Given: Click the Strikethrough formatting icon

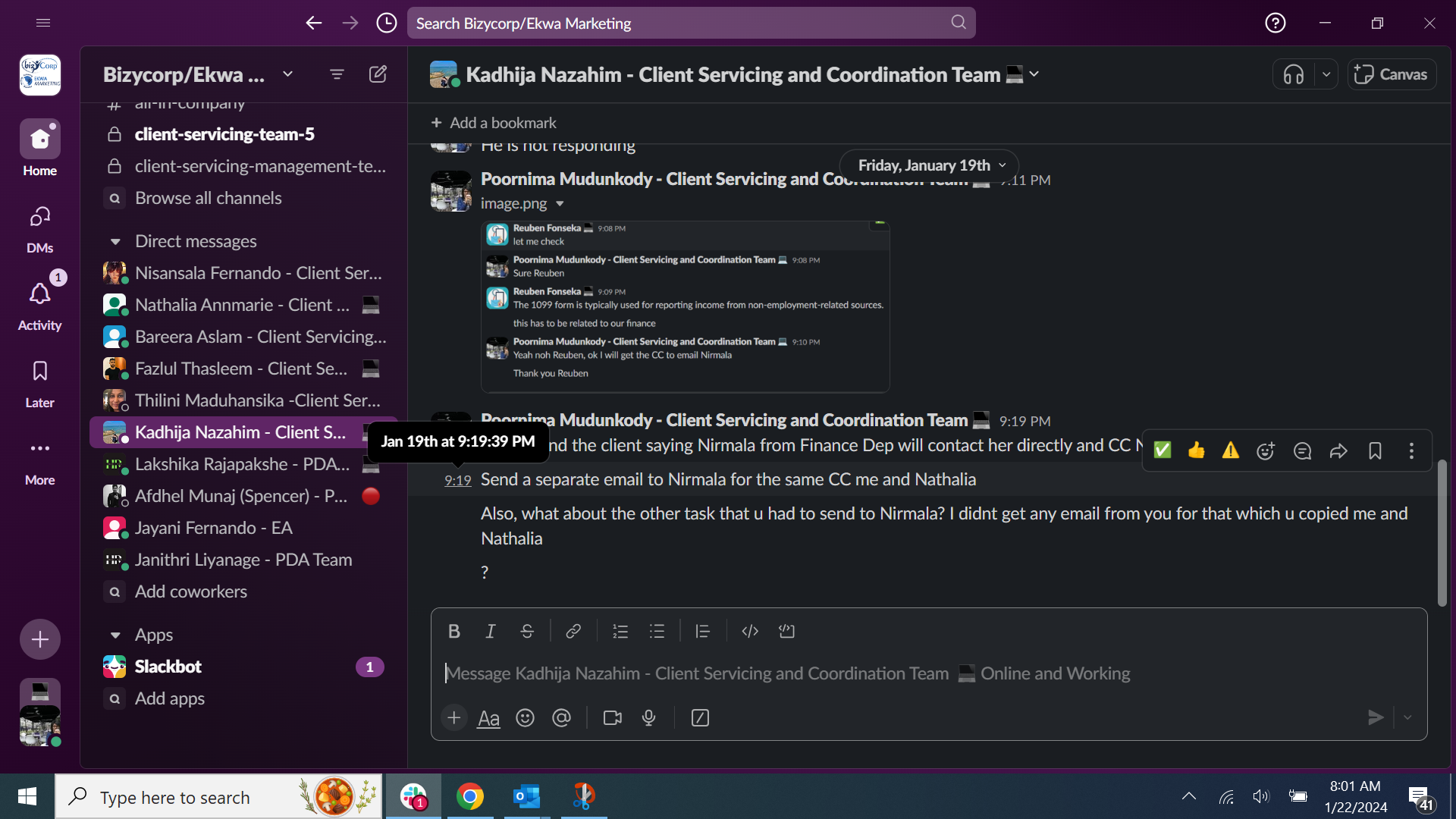Looking at the screenshot, I should pyautogui.click(x=527, y=631).
